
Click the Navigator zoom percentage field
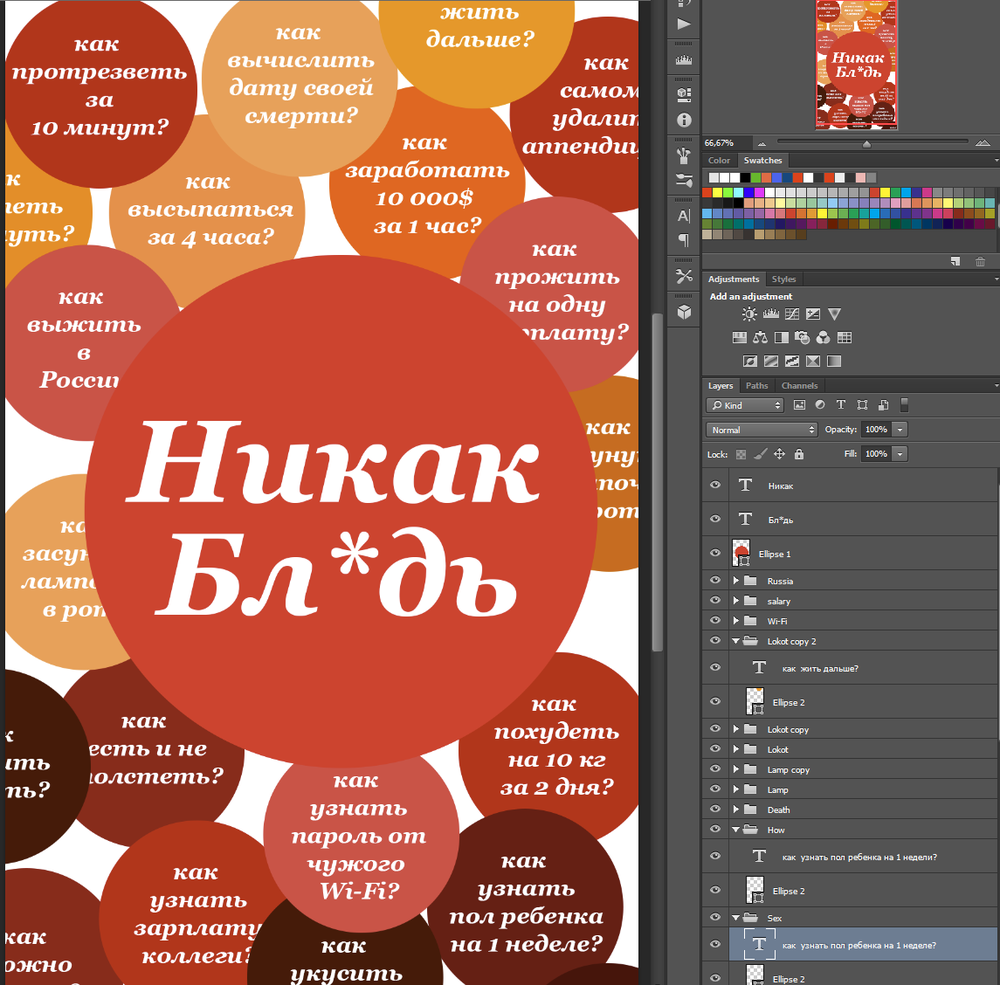point(720,143)
